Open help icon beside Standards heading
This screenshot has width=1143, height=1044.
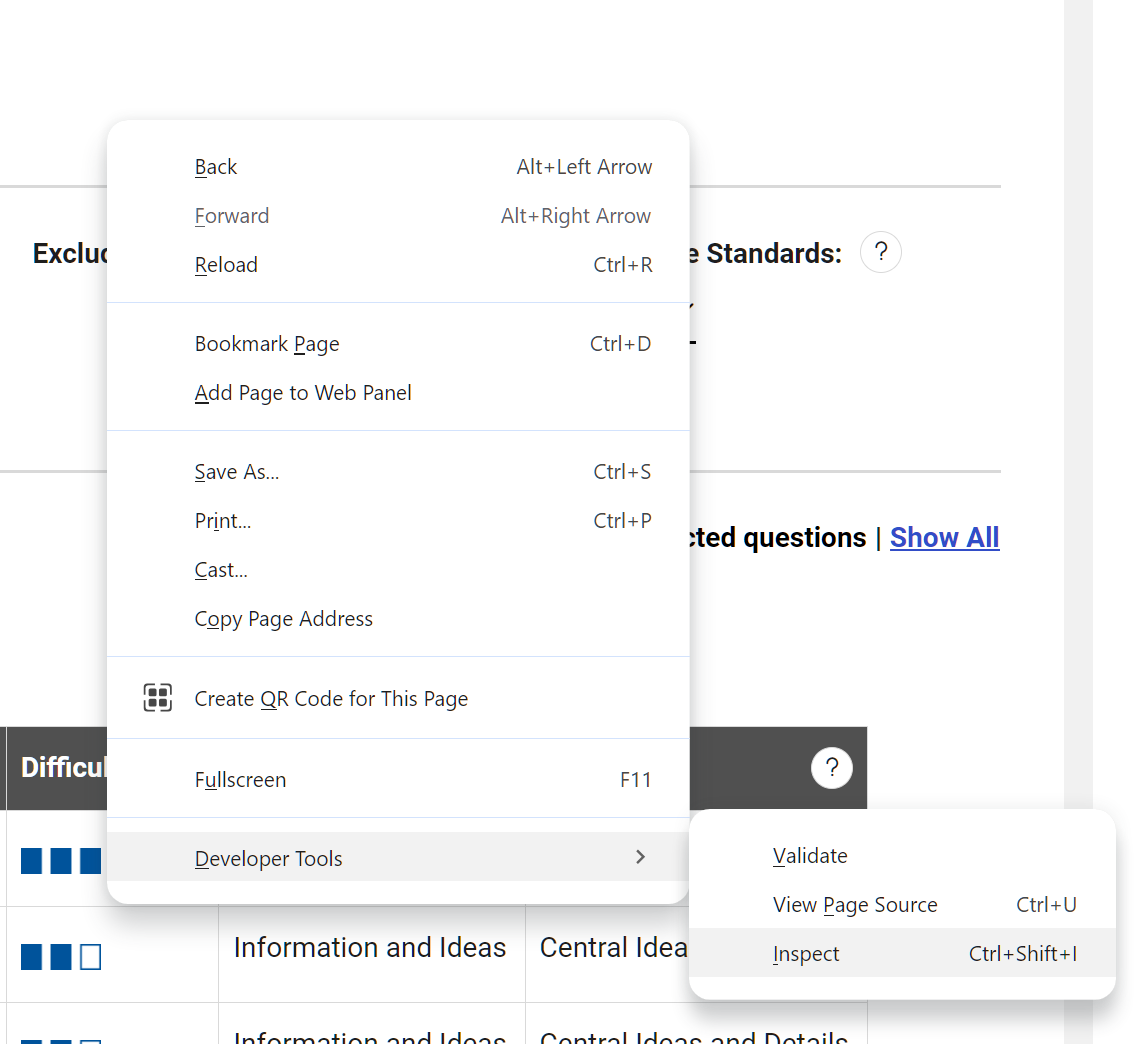click(x=881, y=252)
